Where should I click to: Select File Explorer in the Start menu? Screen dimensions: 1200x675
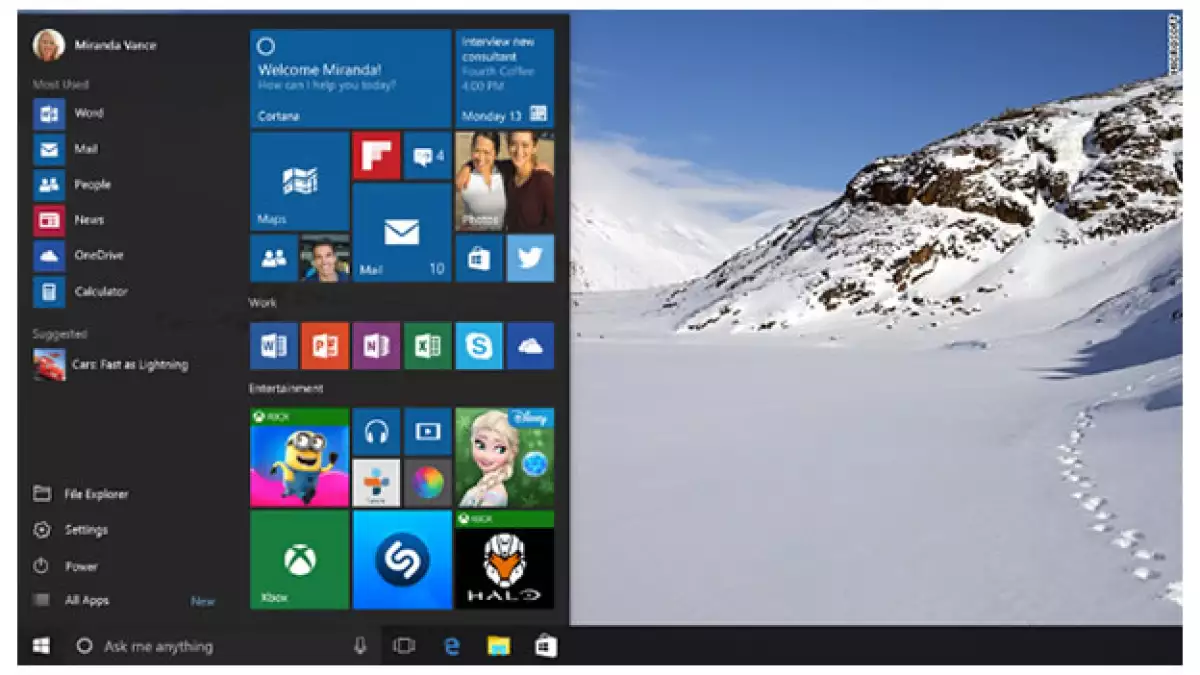[x=95, y=494]
